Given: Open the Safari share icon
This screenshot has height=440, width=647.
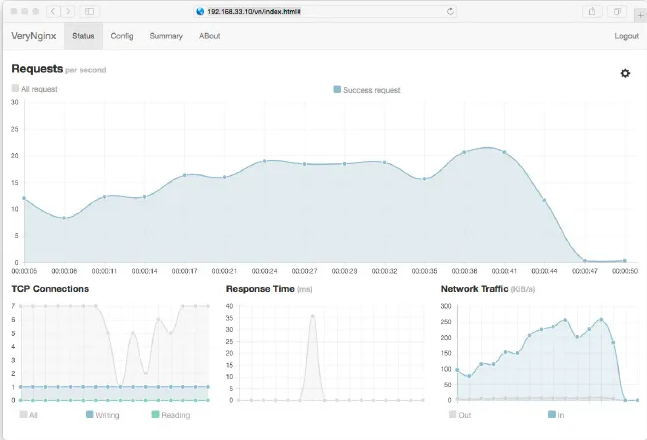Looking at the screenshot, I should [x=593, y=11].
